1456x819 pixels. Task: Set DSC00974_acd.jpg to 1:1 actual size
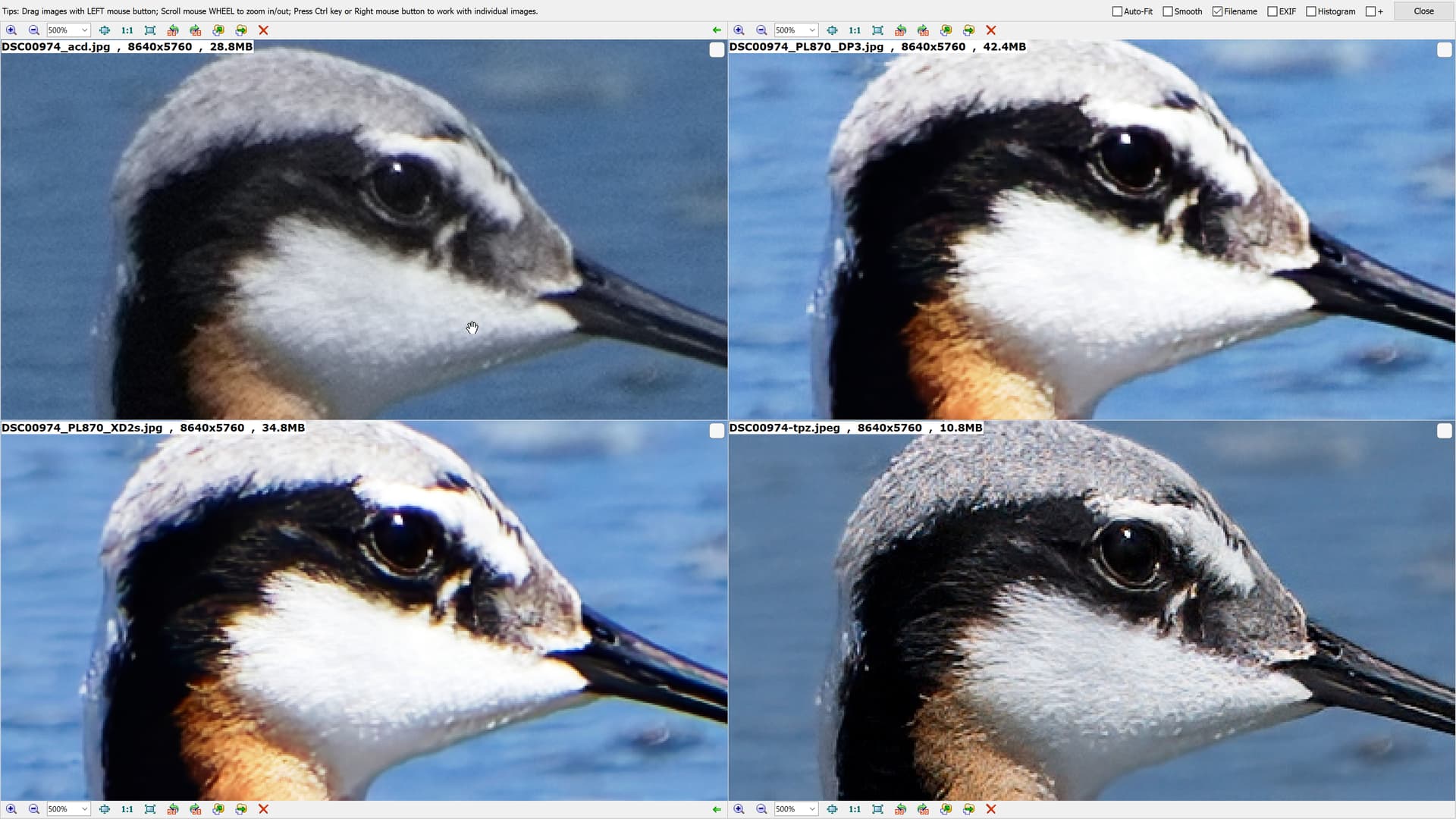[127, 30]
